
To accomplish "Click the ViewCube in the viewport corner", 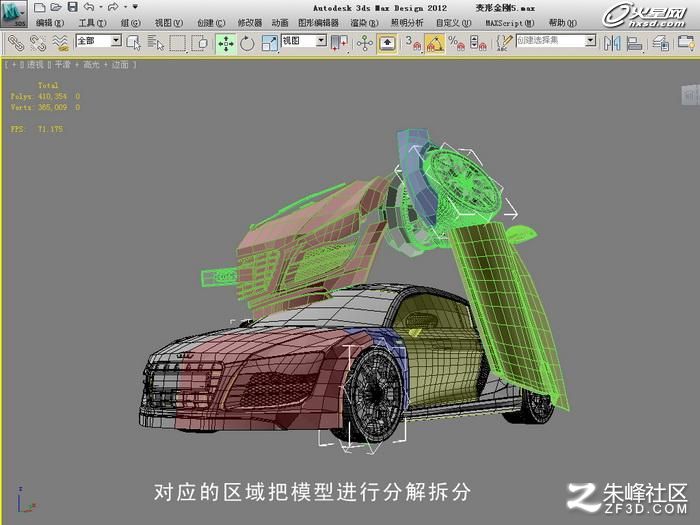I will click(691, 95).
